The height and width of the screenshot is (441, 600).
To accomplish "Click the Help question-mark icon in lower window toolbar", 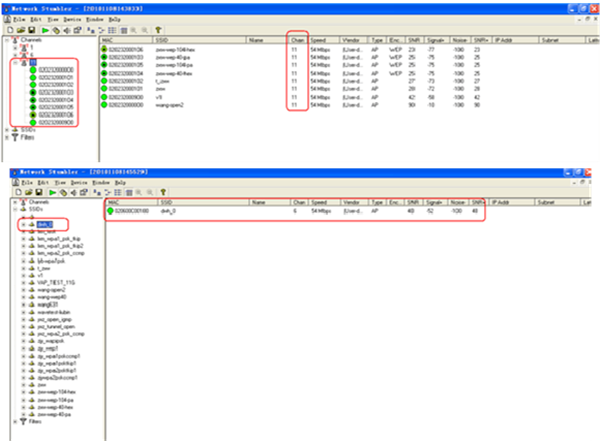I will coord(161,190).
